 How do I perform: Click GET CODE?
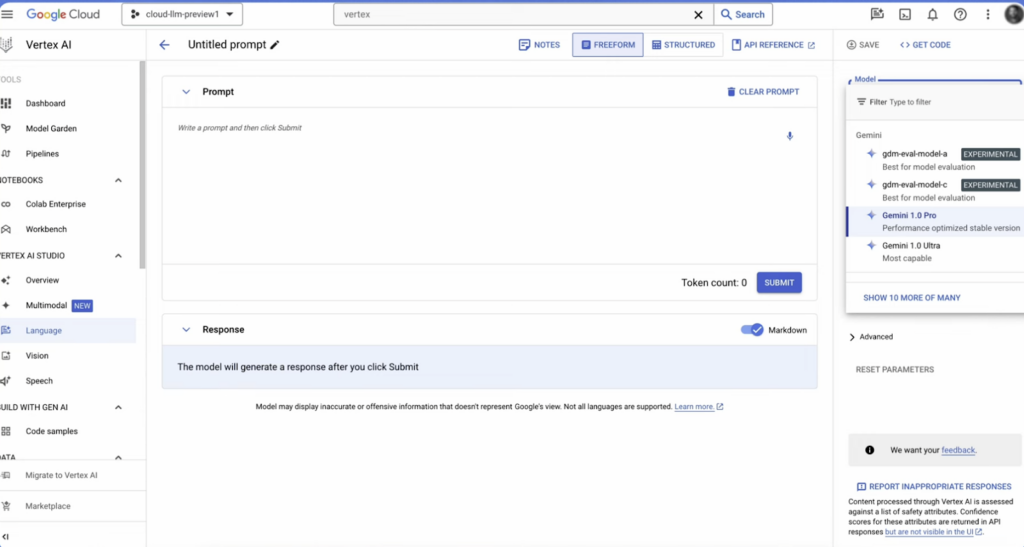[925, 45]
